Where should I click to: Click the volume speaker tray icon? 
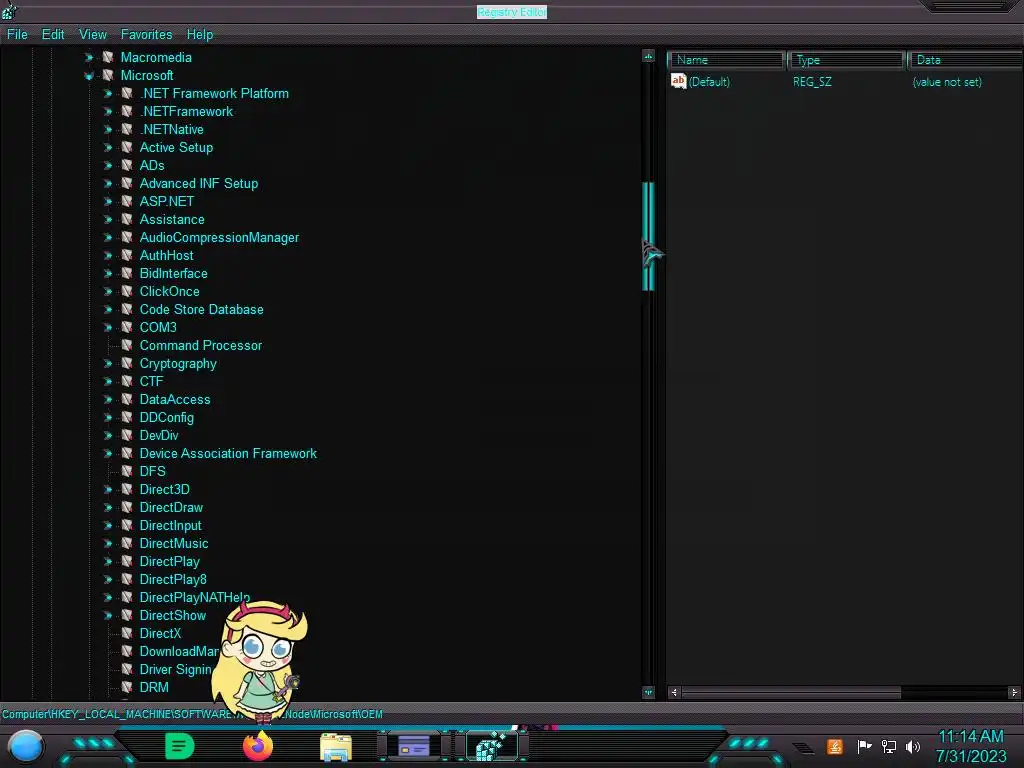[913, 746]
